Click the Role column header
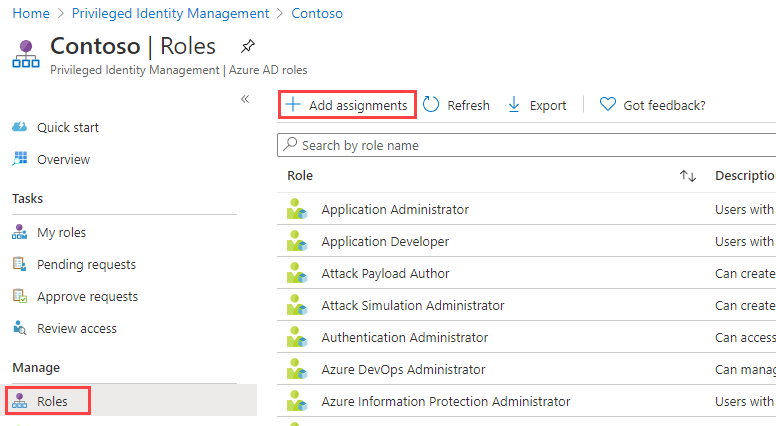 300,176
